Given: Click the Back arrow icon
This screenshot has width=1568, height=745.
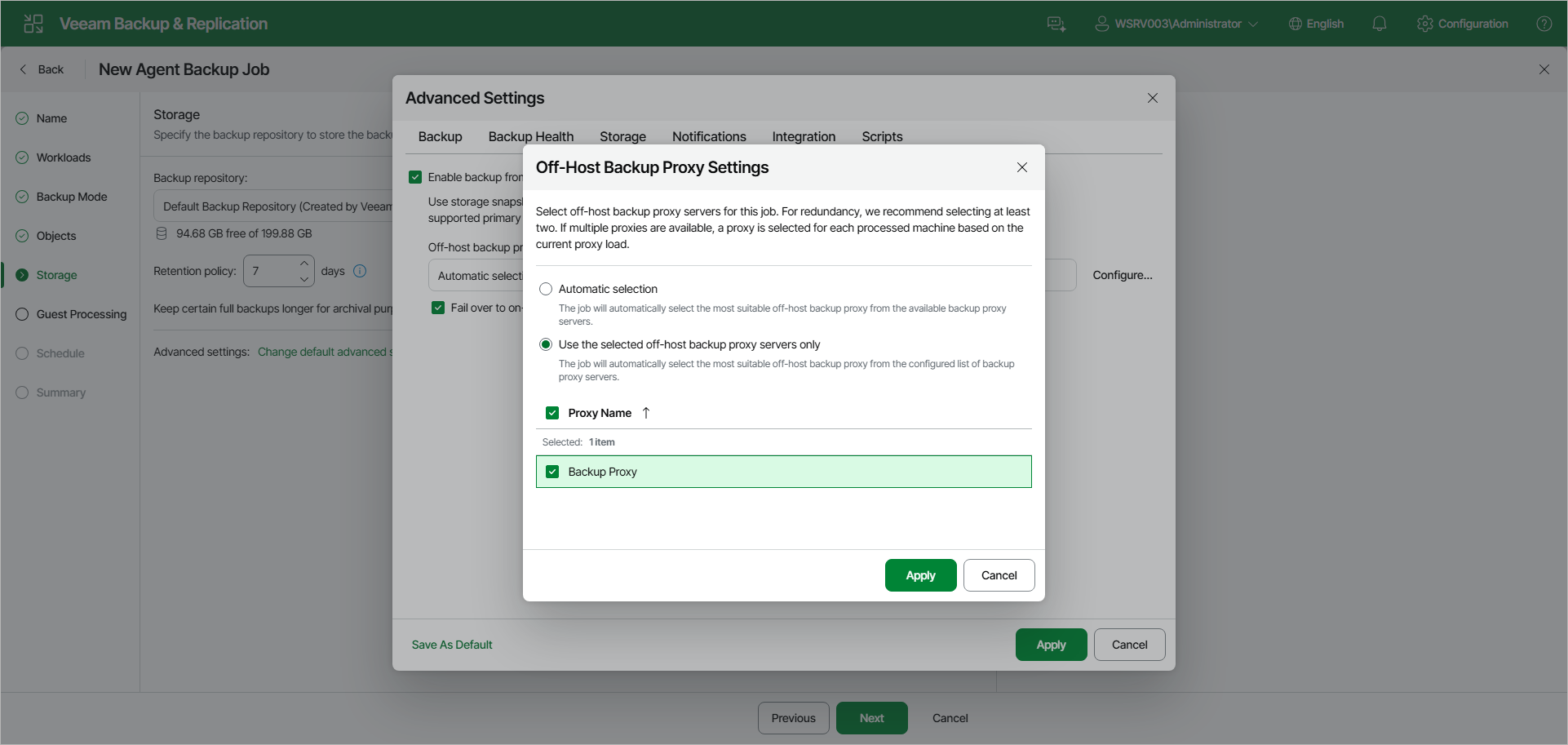Looking at the screenshot, I should click(x=23, y=69).
